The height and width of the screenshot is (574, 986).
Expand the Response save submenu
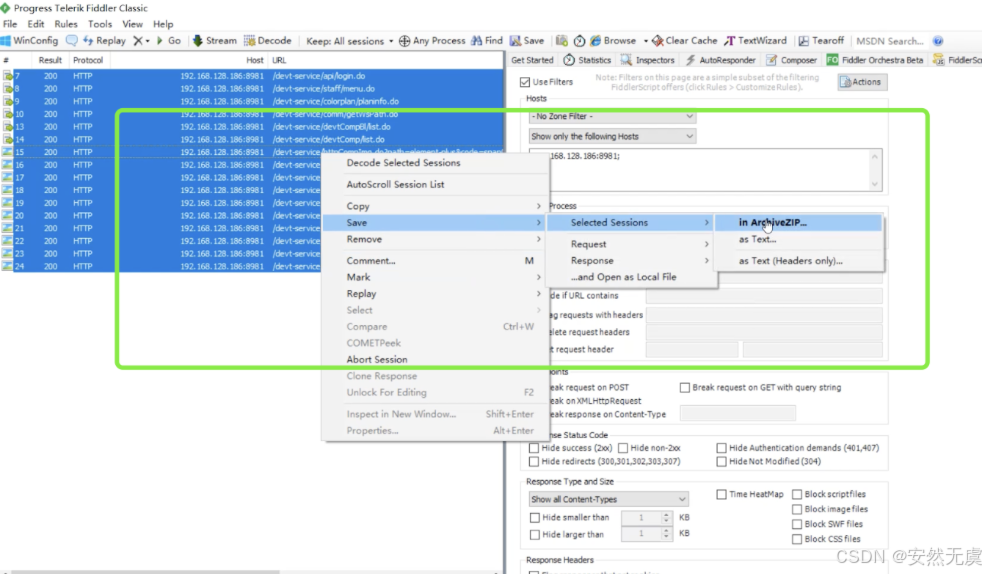[631, 260]
